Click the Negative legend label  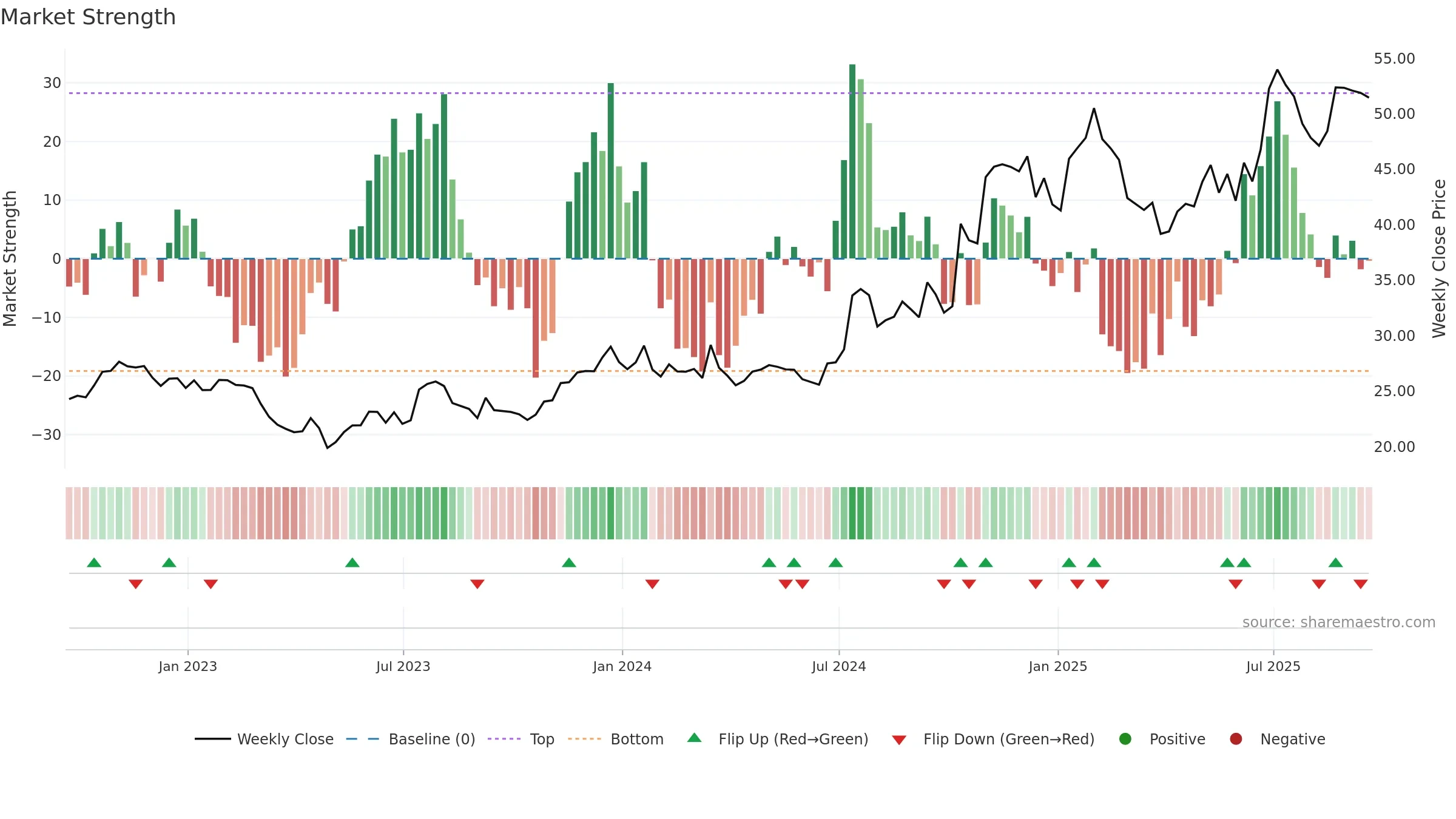1293,739
